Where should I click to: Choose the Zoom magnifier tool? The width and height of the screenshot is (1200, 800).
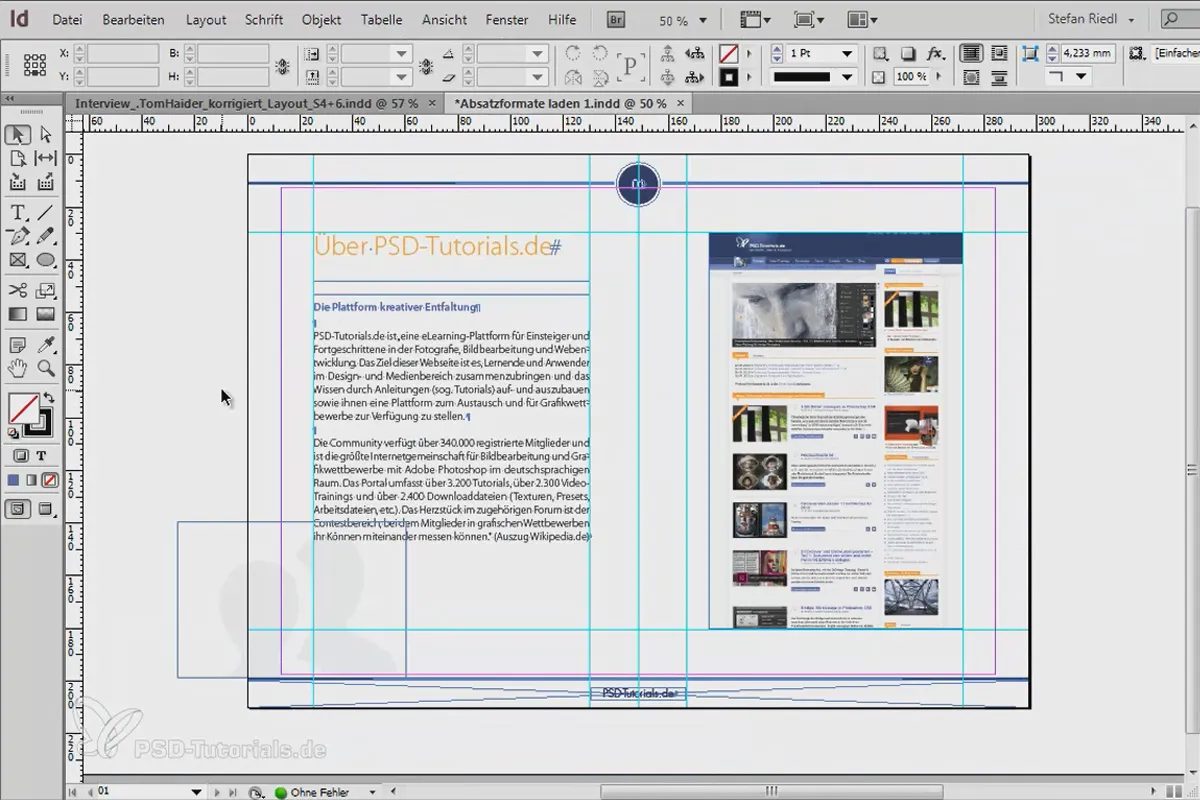click(x=45, y=368)
